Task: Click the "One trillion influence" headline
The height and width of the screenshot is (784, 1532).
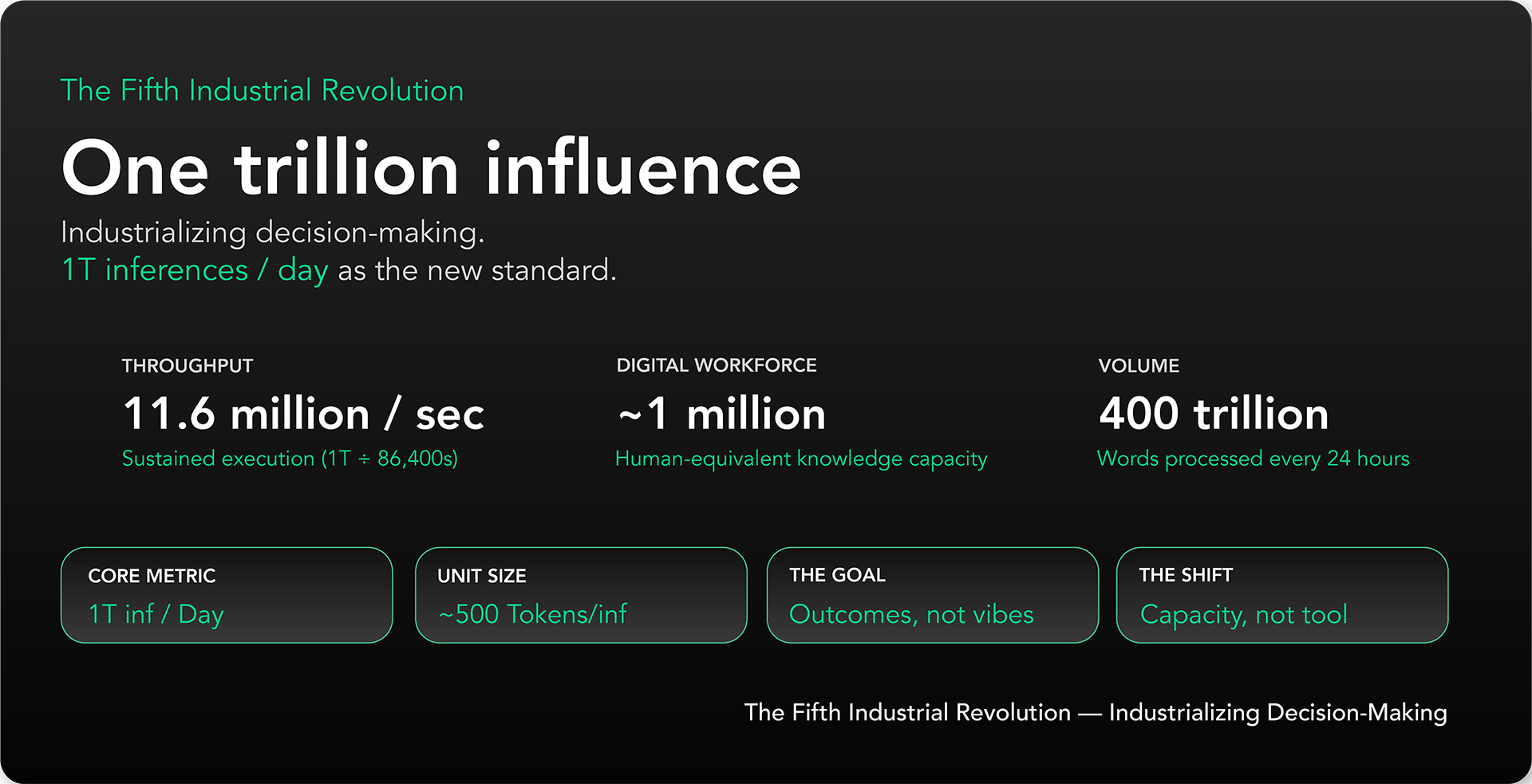Action: (x=431, y=169)
